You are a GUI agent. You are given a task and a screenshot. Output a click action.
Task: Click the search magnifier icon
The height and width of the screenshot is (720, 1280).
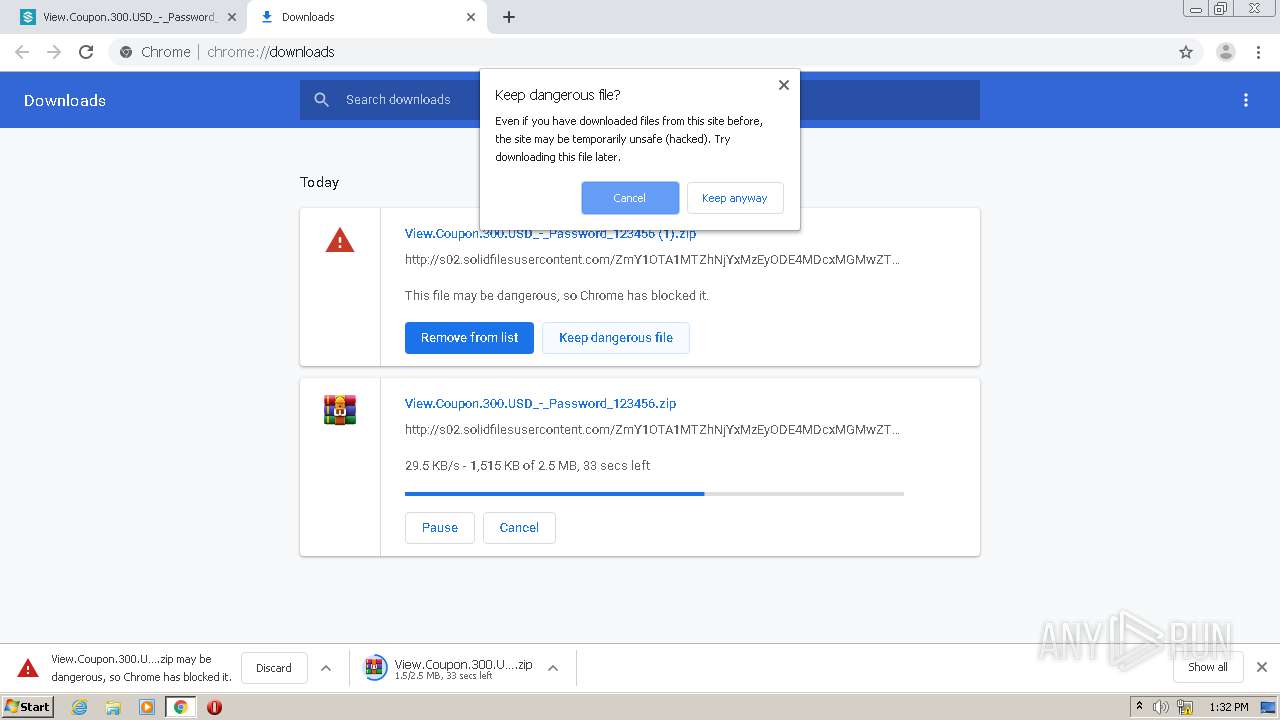click(x=321, y=99)
